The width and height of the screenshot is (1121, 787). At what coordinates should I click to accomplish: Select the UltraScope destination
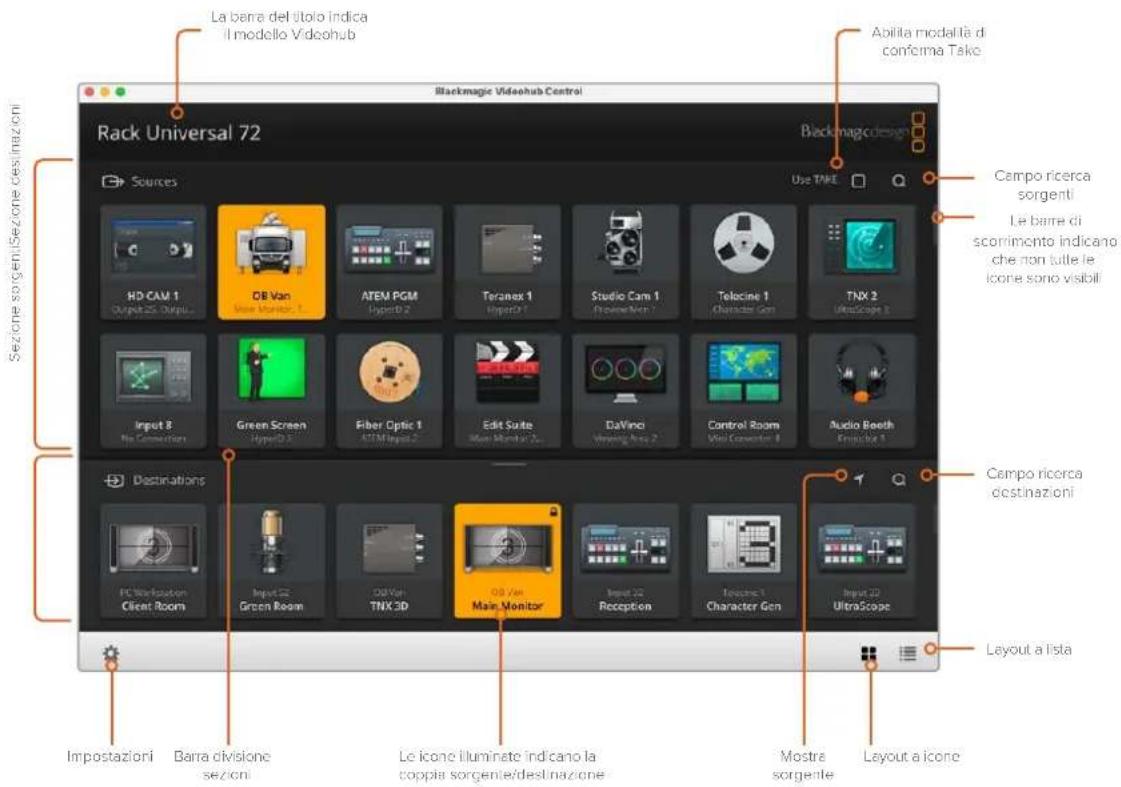(861, 560)
